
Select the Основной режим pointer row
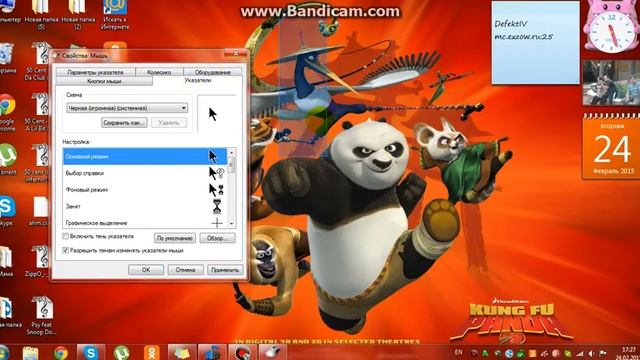(x=145, y=156)
